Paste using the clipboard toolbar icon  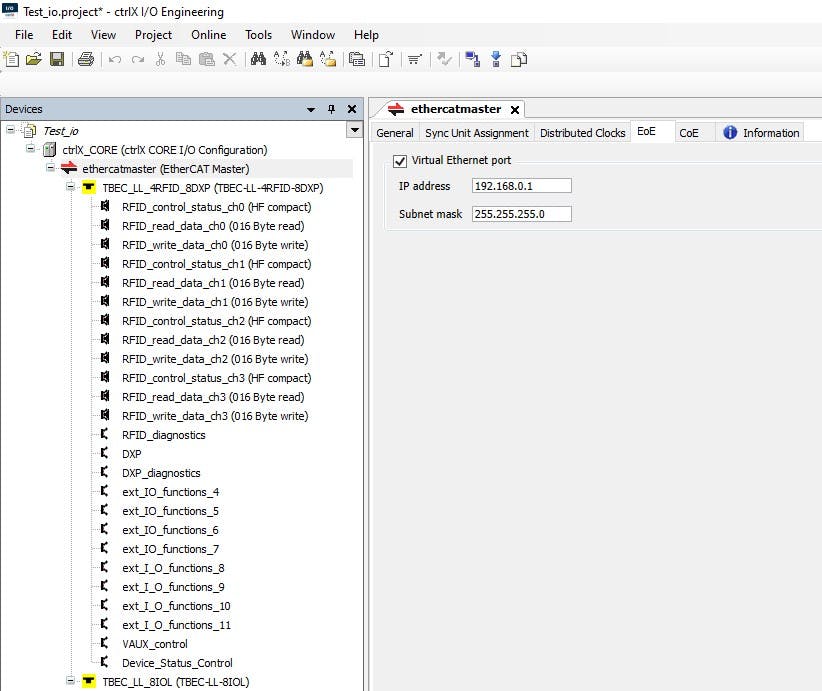point(207,59)
